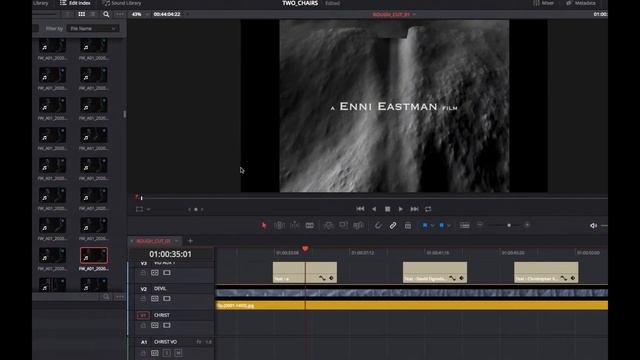
Task: Solo the A1 CHRIST VO track
Action: pos(167,353)
